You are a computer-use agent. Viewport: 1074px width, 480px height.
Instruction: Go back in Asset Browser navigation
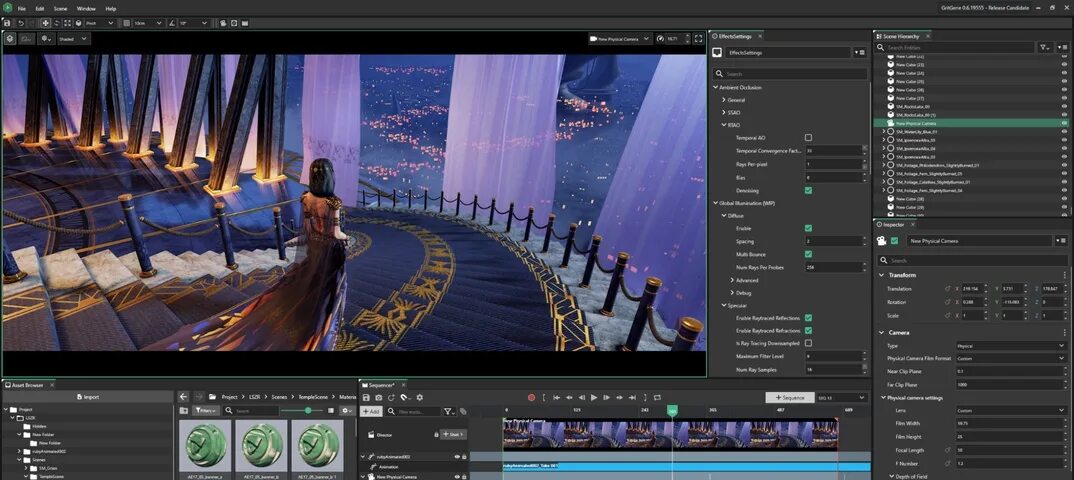click(x=183, y=396)
